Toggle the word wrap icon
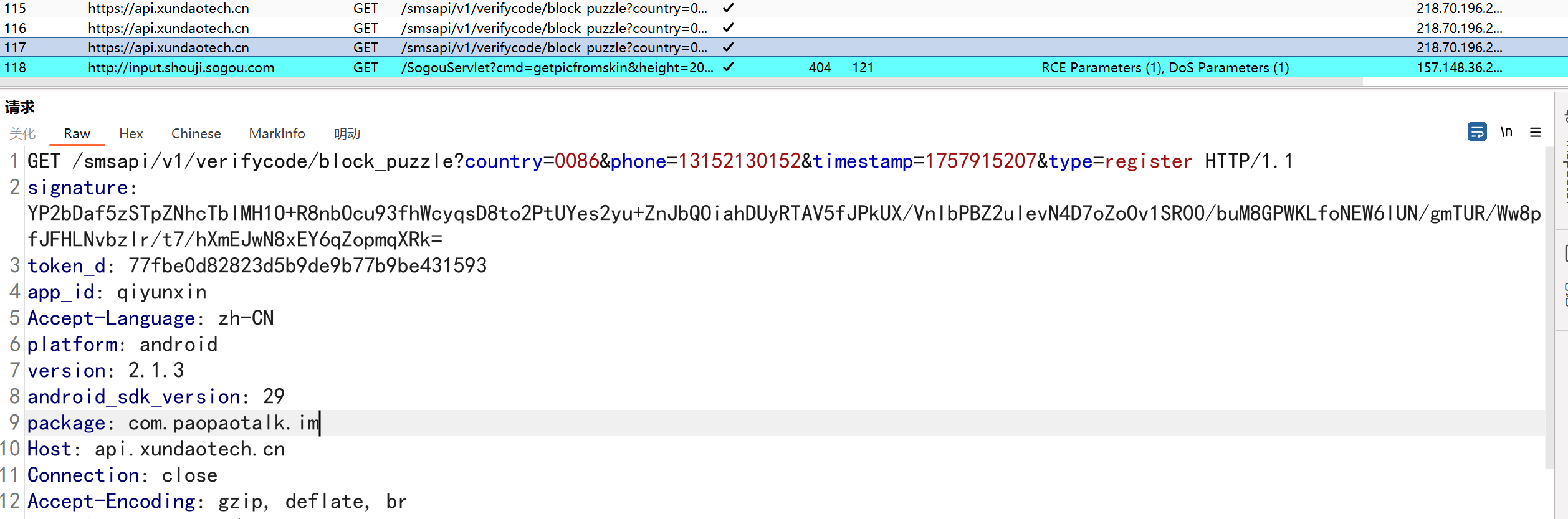Screen dimensions: 1568x519 pos(1476,132)
